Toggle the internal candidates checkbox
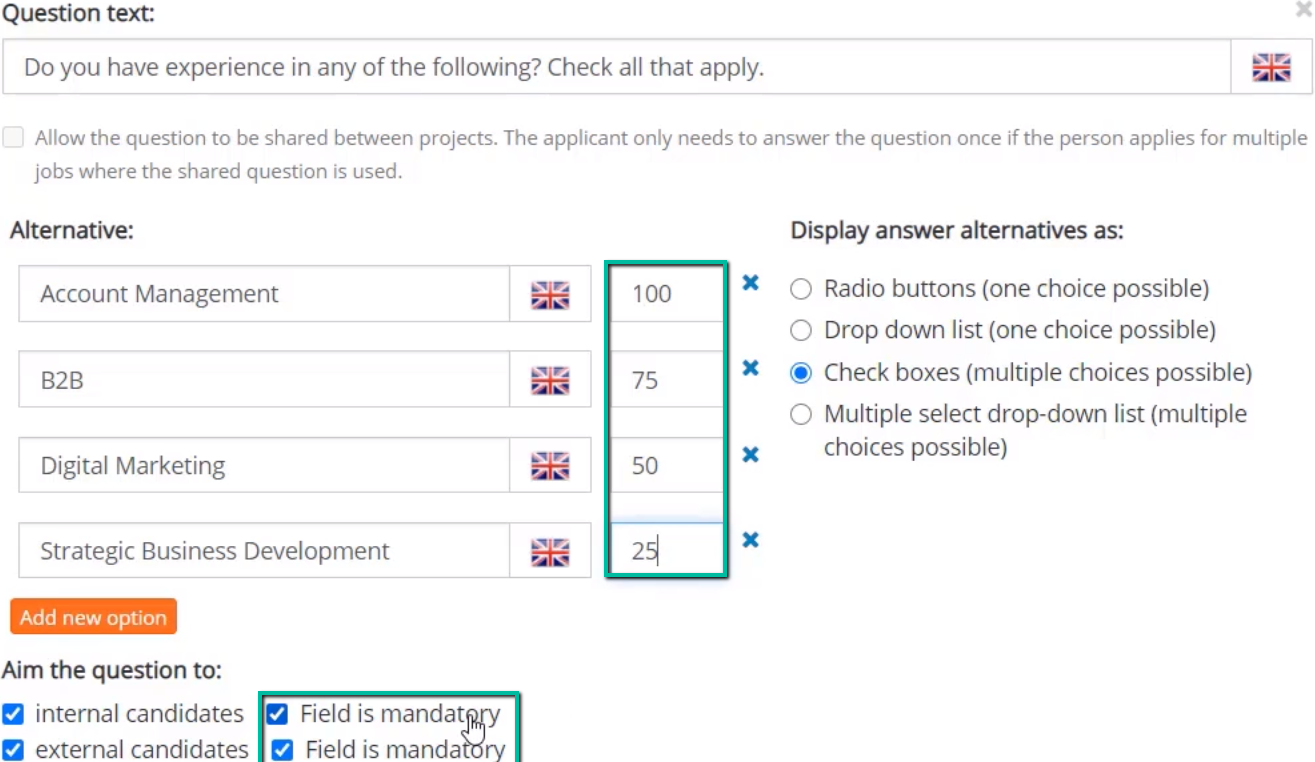The width and height of the screenshot is (1315, 762). (x=13, y=714)
